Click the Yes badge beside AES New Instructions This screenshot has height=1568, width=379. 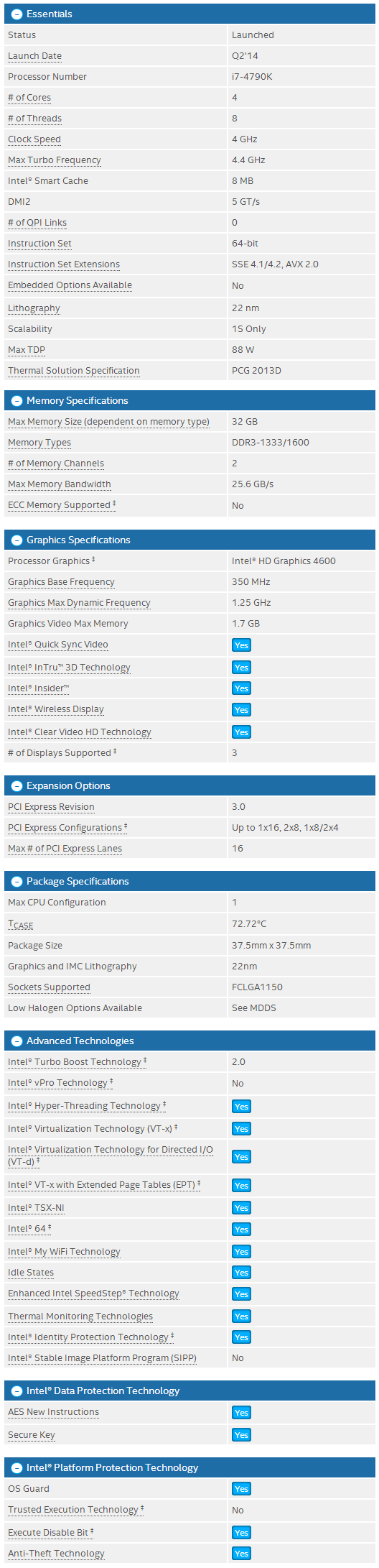[x=241, y=1413]
